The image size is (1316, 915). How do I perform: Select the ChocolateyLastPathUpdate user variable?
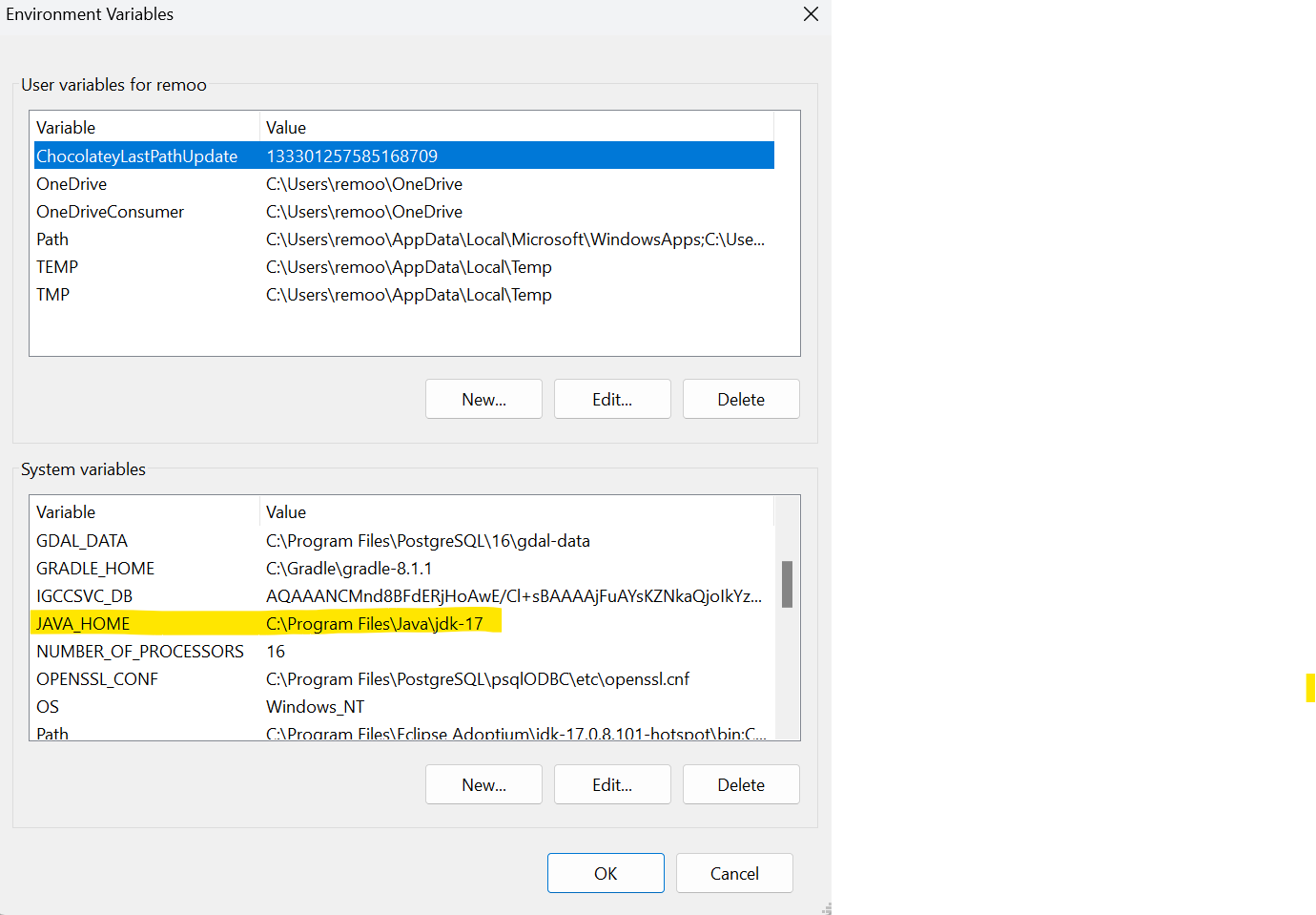coord(403,156)
